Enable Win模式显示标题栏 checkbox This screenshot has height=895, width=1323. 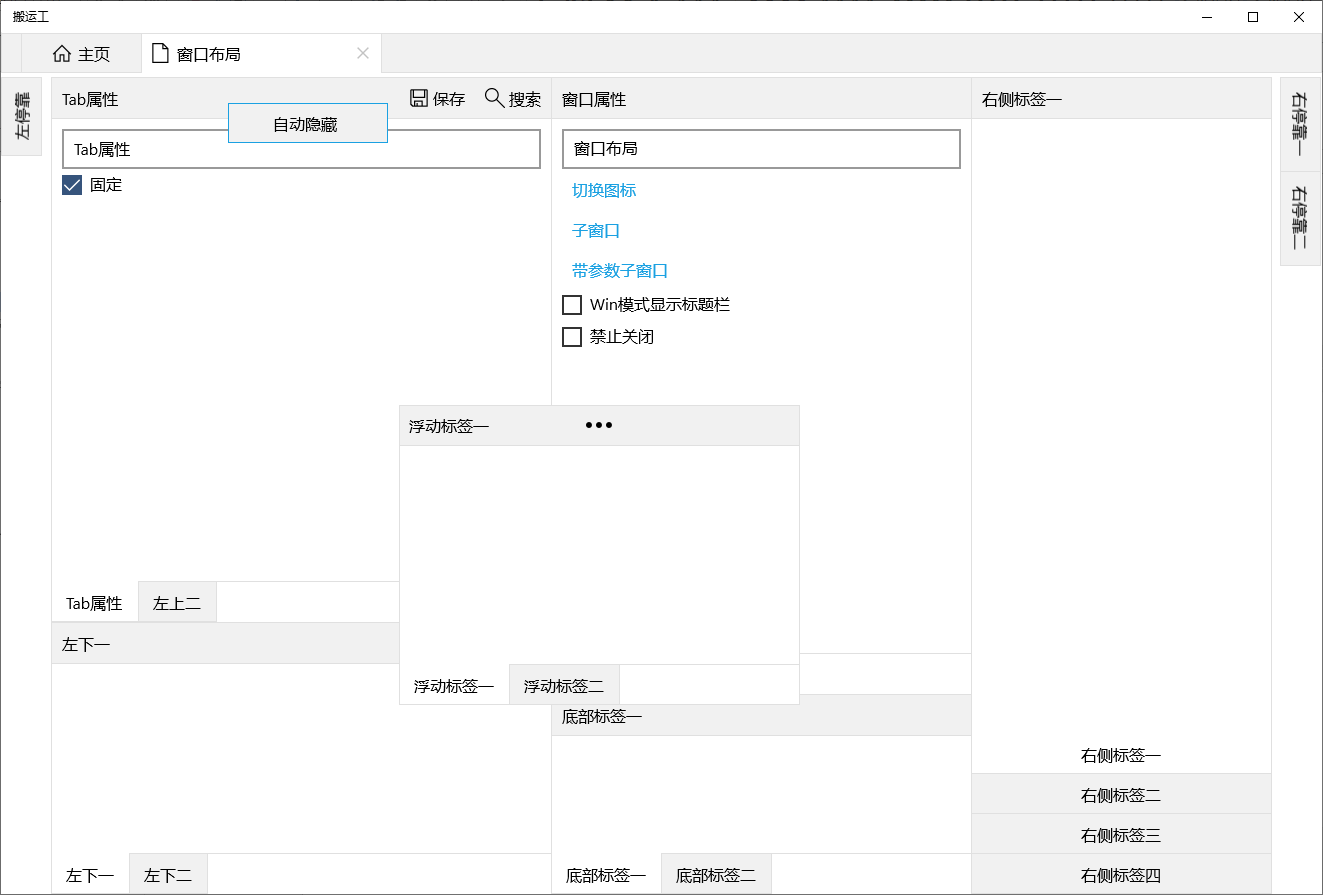(x=572, y=305)
